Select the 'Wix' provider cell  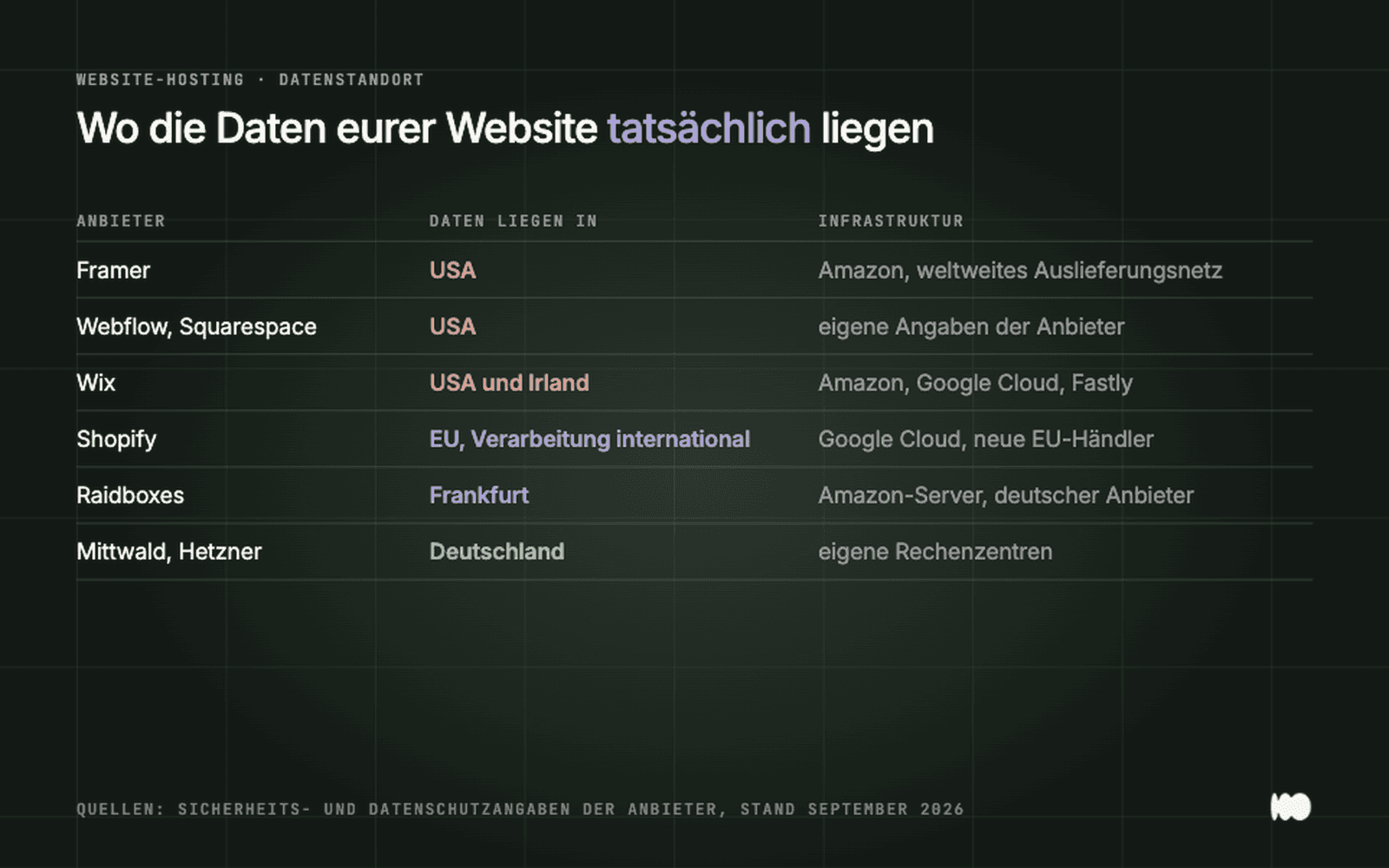95,383
